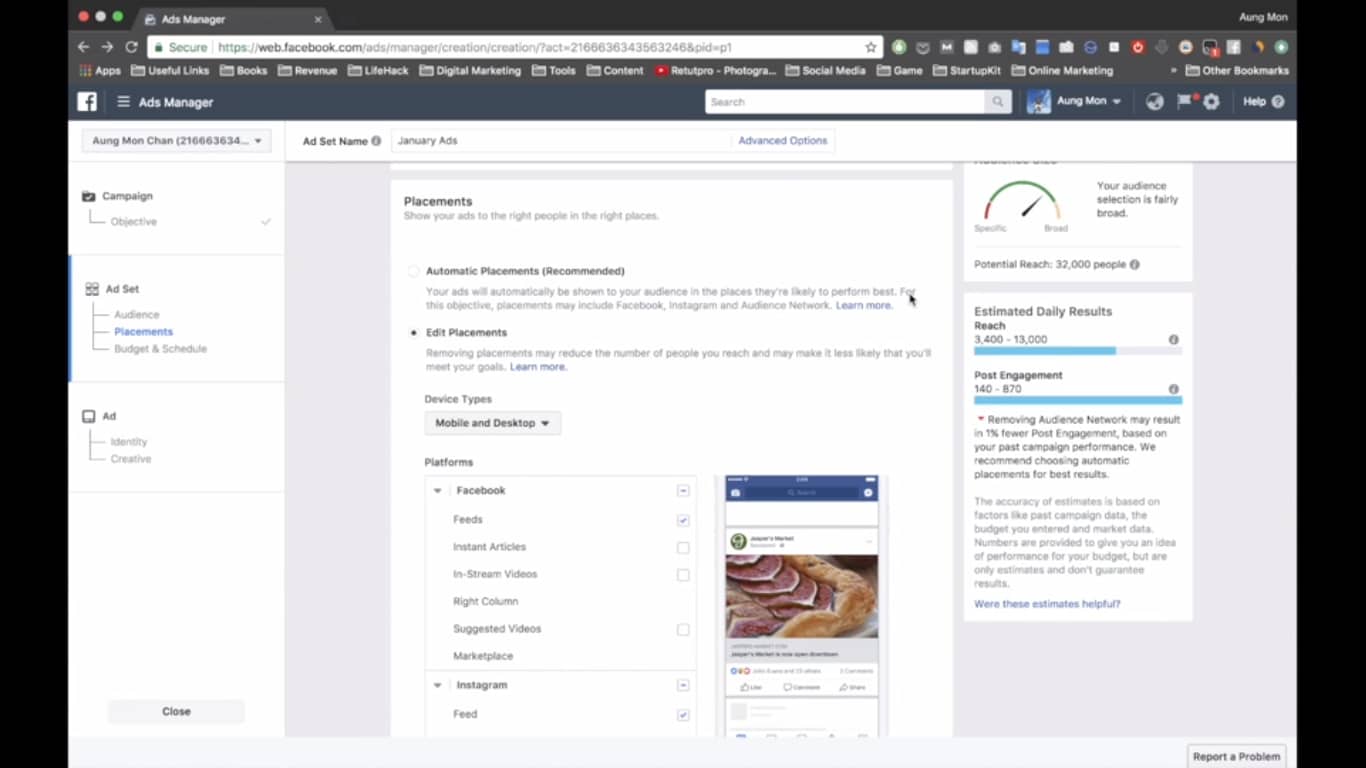
Task: Toggle the Instagram platform checkbox
Action: [683, 686]
